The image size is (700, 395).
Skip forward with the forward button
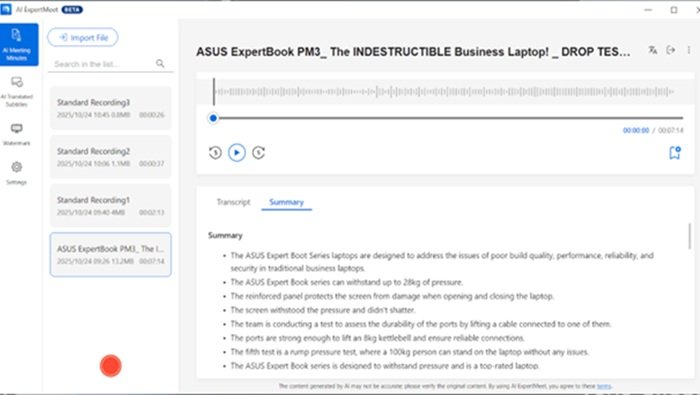coord(258,153)
